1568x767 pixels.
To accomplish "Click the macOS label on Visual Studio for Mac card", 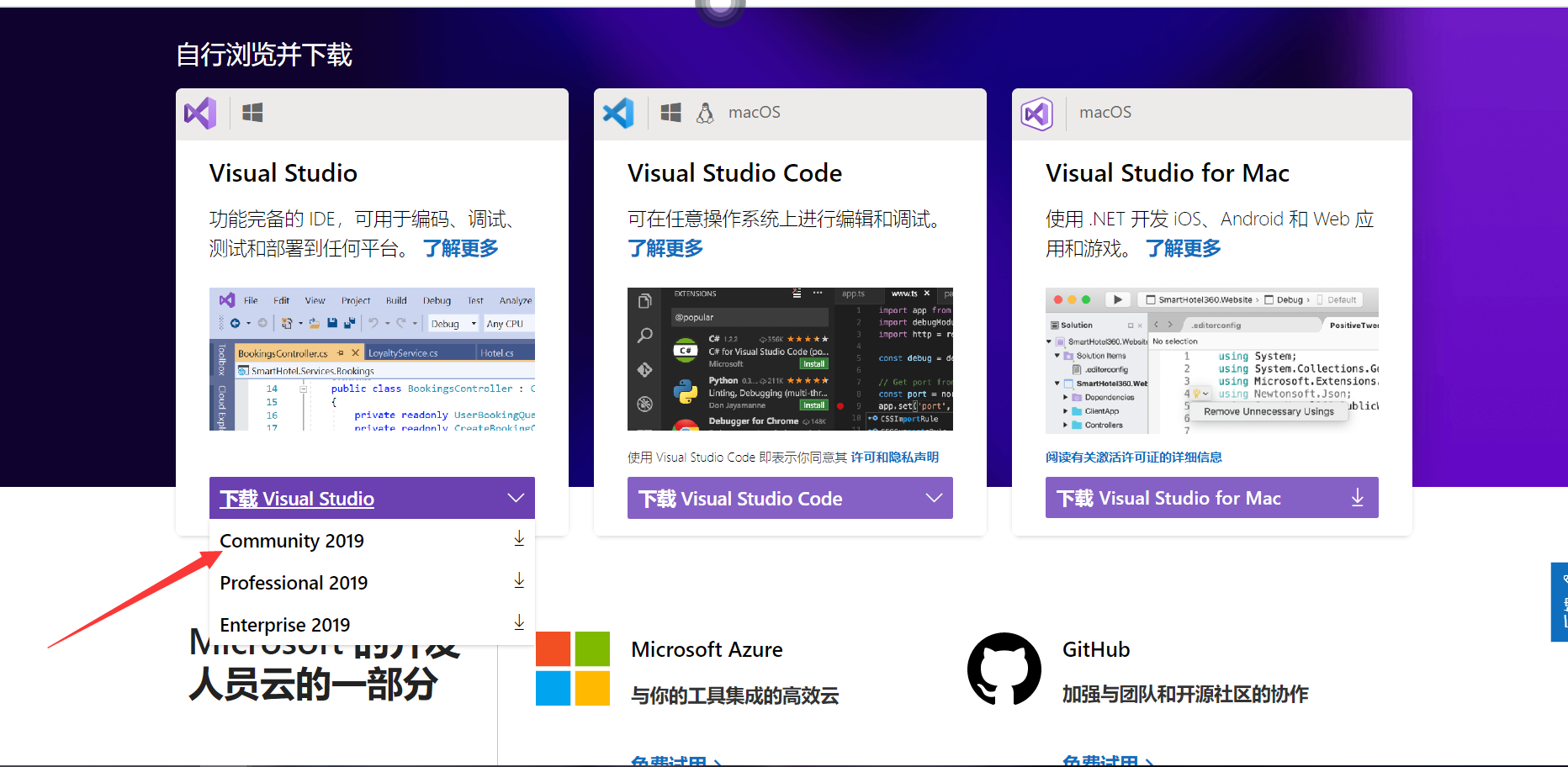I will coord(1105,113).
